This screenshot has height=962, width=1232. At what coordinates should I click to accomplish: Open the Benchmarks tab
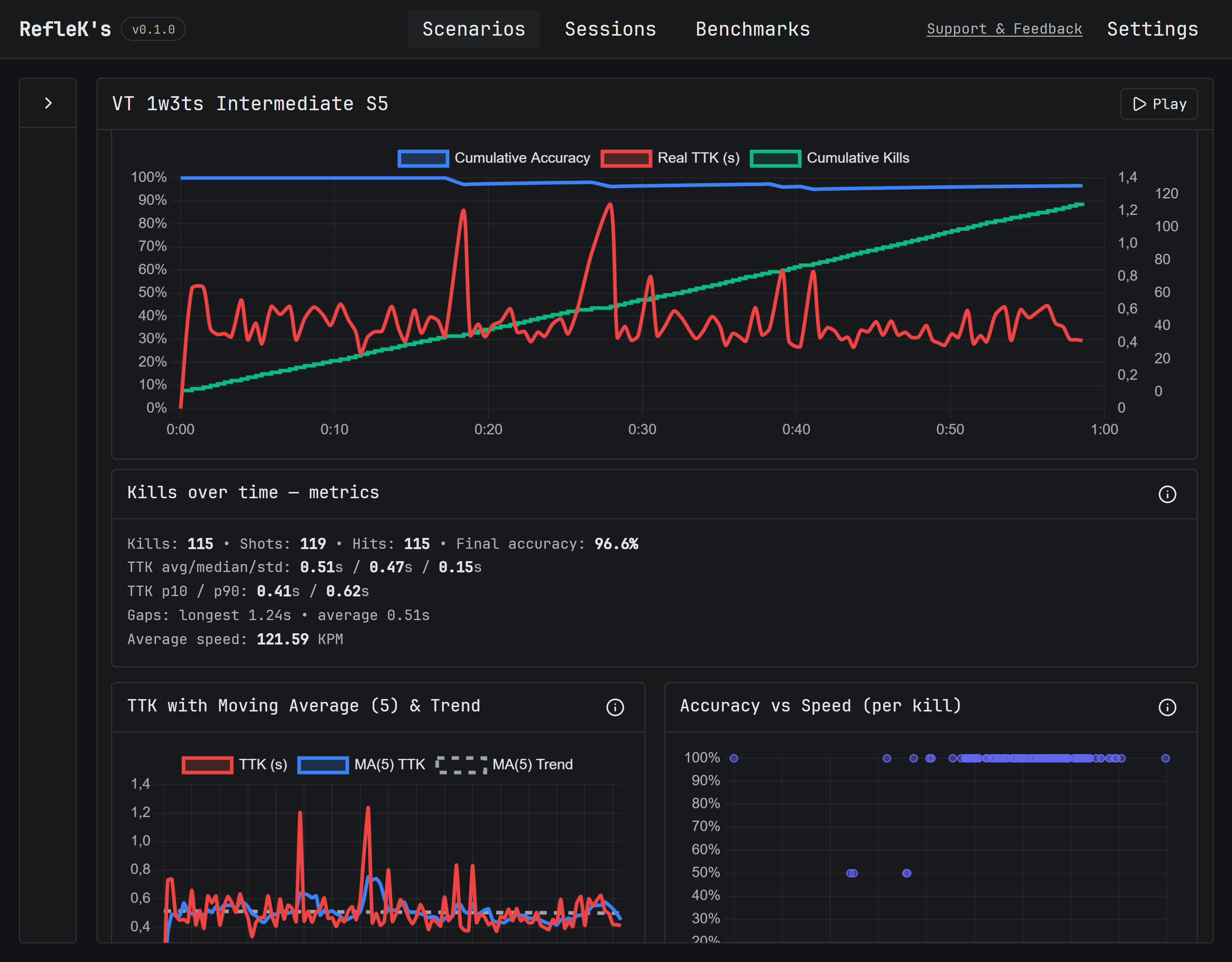752,29
